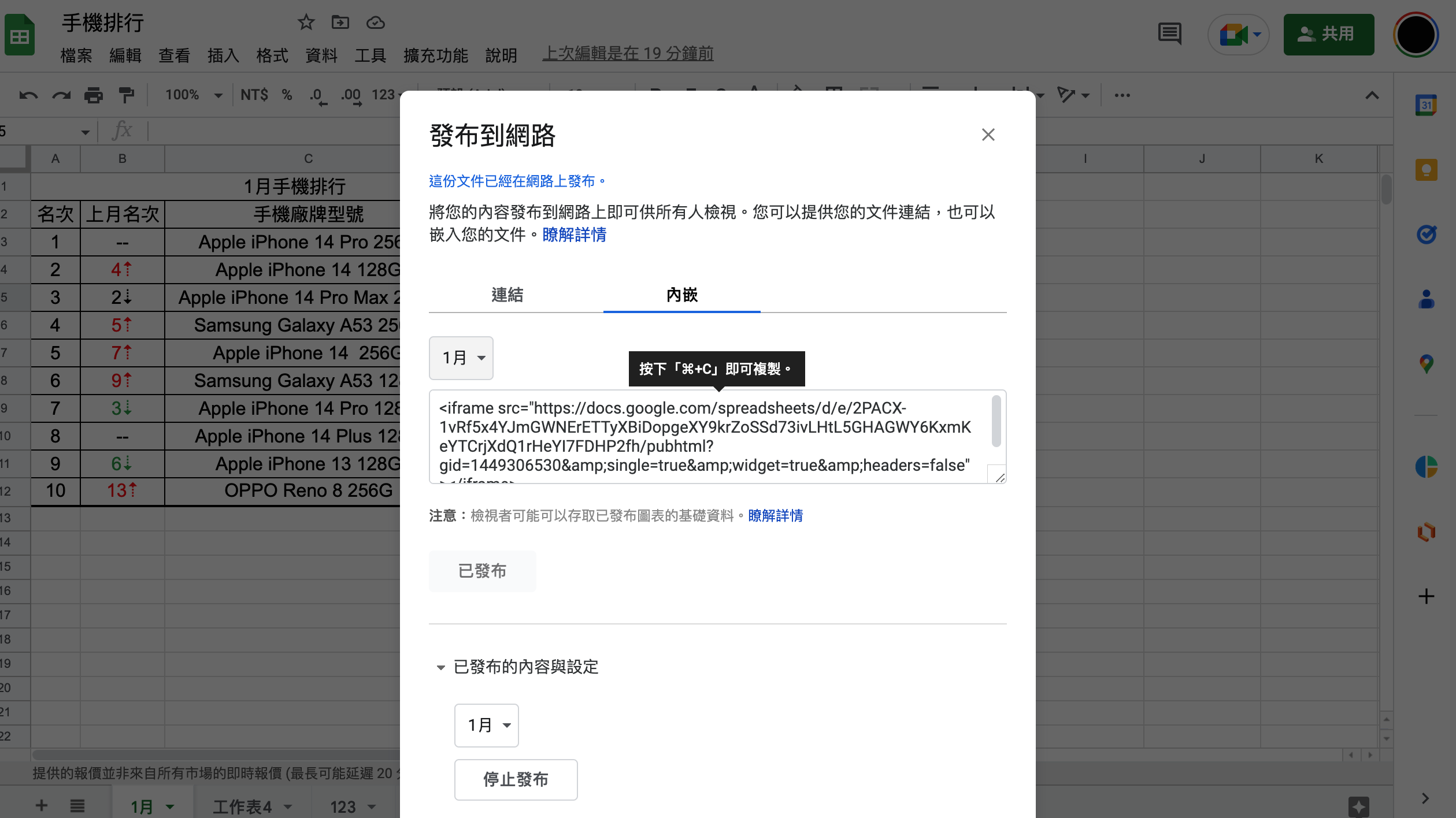Open the 檔案 menu

click(76, 55)
